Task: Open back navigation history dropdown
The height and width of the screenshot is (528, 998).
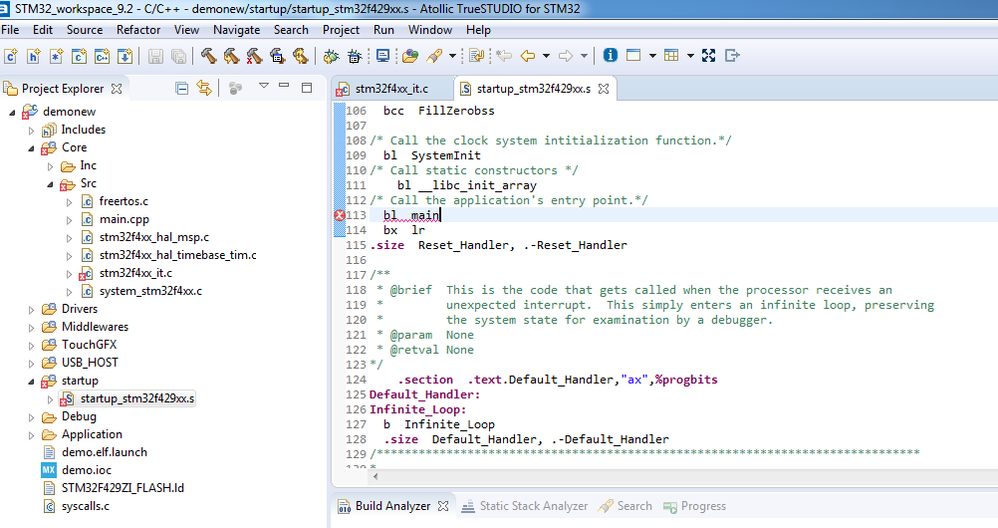Action: click(x=546, y=56)
